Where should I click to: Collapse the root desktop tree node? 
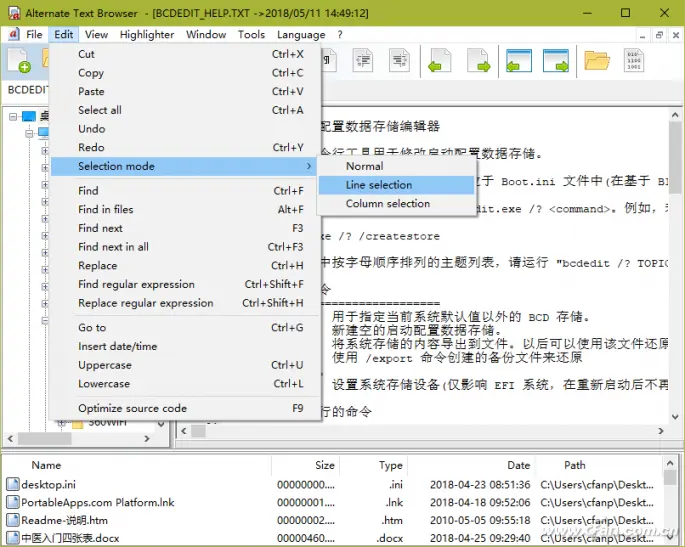[15, 116]
